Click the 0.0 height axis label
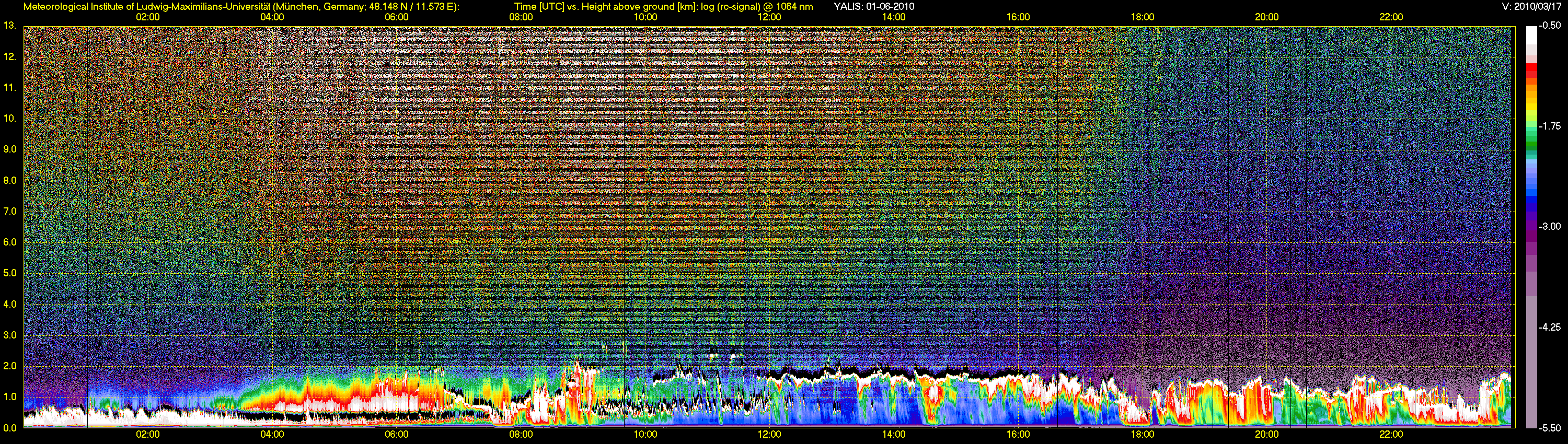Screen dimensions: 1568x444 click(9, 428)
